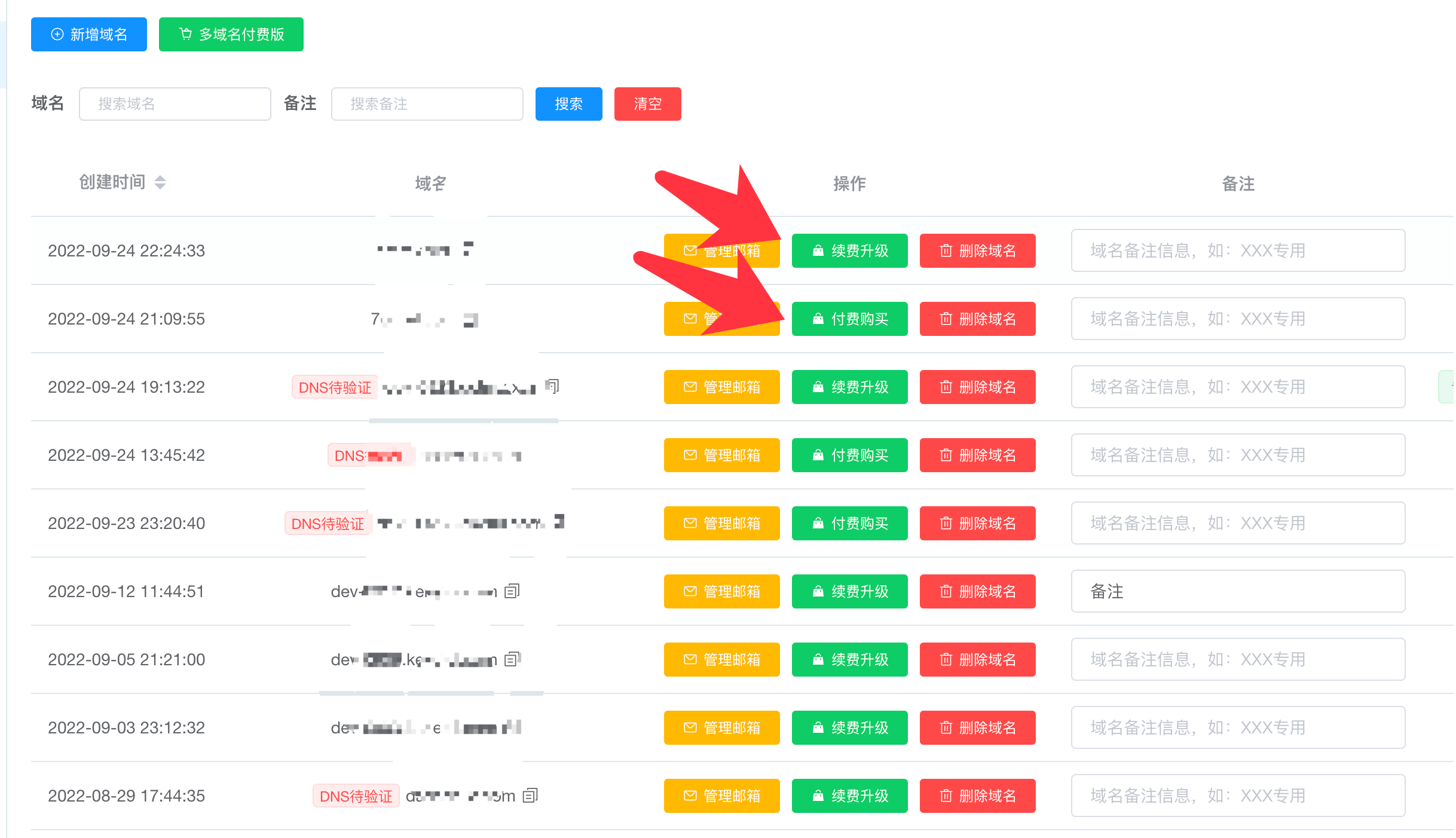Click 管理邮箱 in the 2022-09-12 11:44:51 row
Viewport: 1456px width, 838px height.
[722, 591]
